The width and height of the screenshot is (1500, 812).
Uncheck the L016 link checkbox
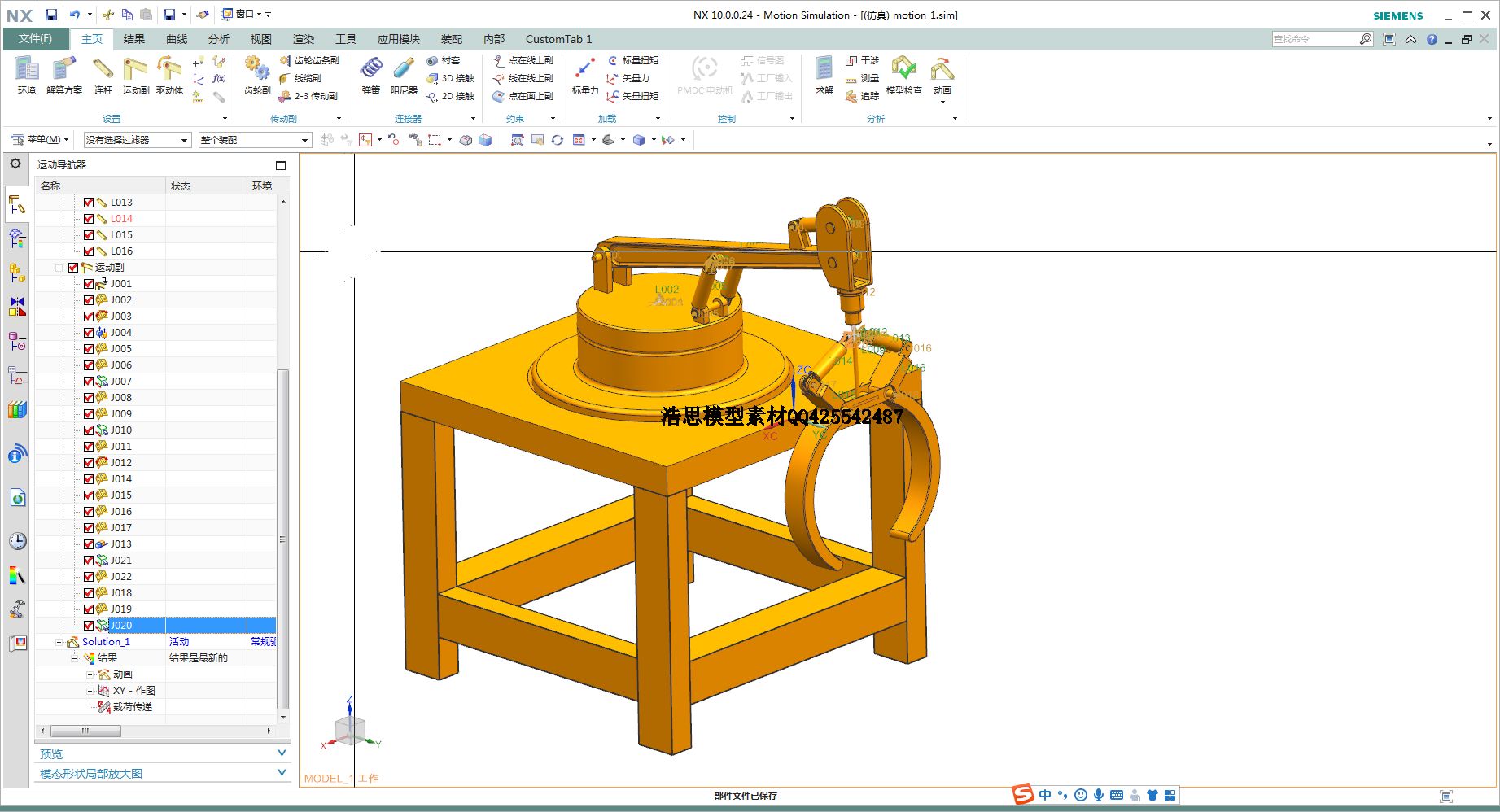coord(89,251)
